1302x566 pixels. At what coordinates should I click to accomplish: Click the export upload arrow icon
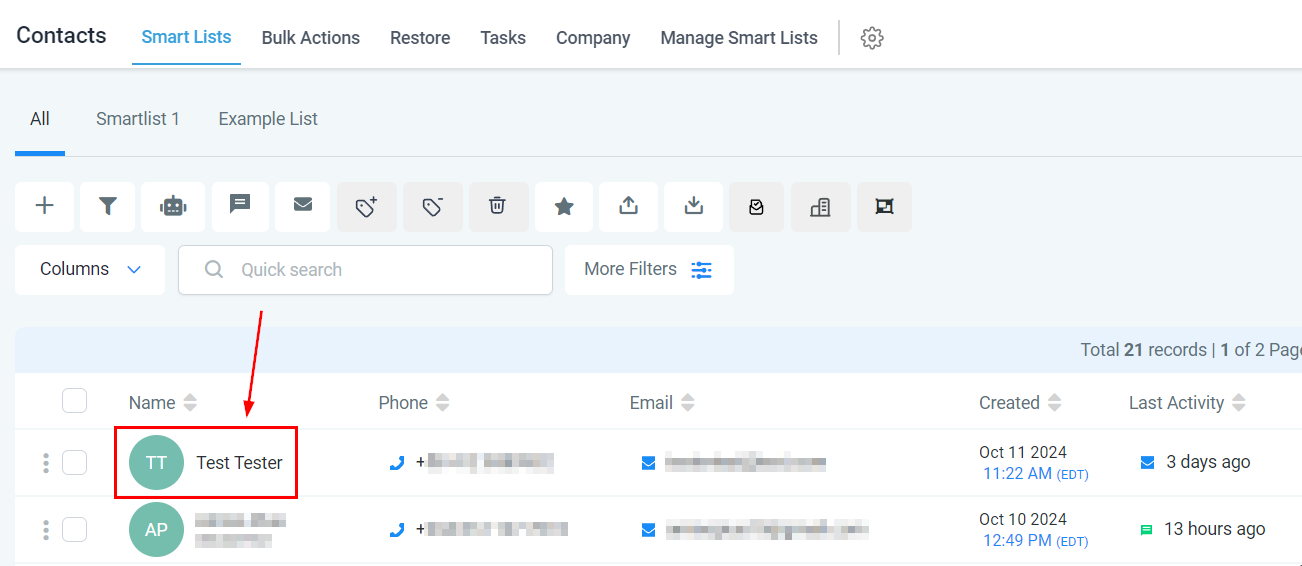click(x=628, y=206)
